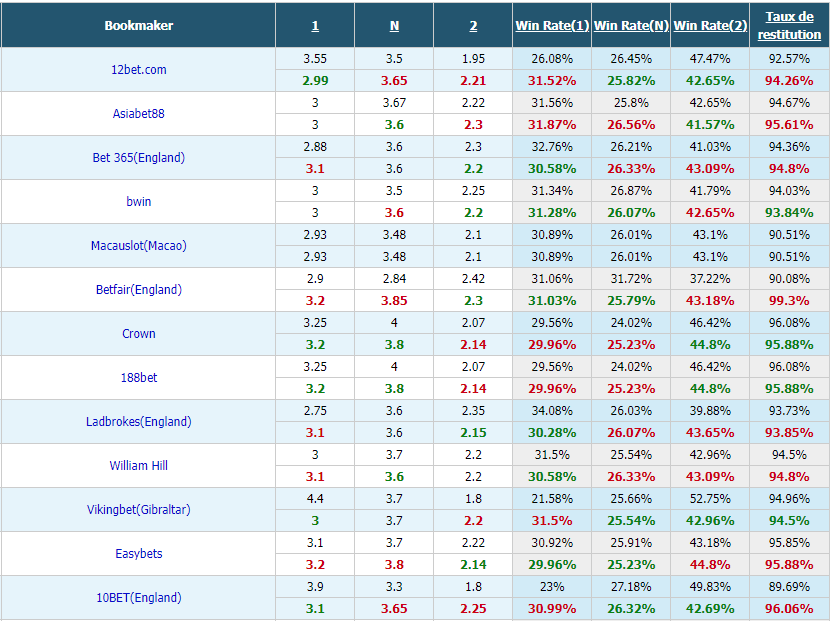Screen dimensions: 831x621
Task: Sort by column header N
Action: click(x=394, y=25)
